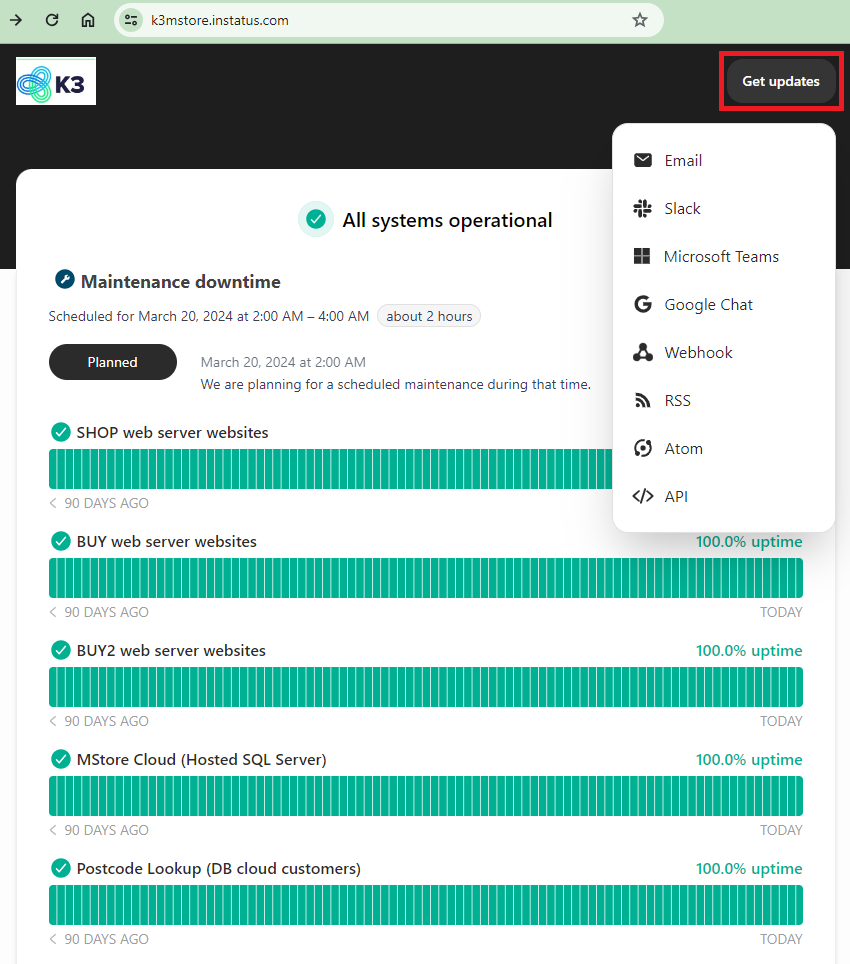Click the address bar URL field
850x964 pixels.
(380, 20)
